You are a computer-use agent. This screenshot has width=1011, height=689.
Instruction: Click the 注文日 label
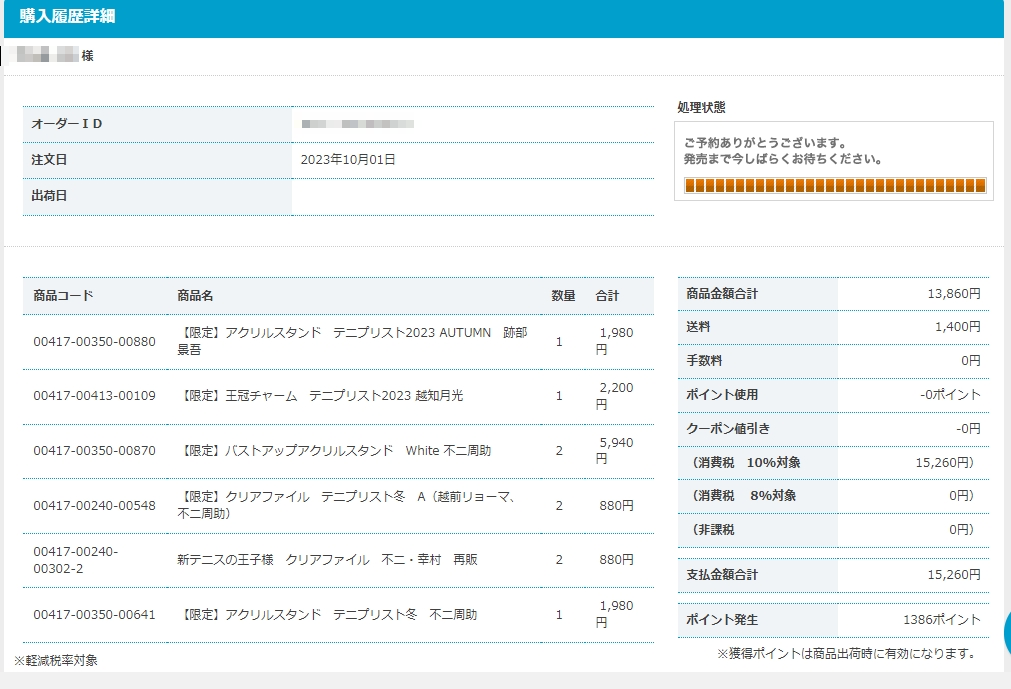[x=49, y=160]
